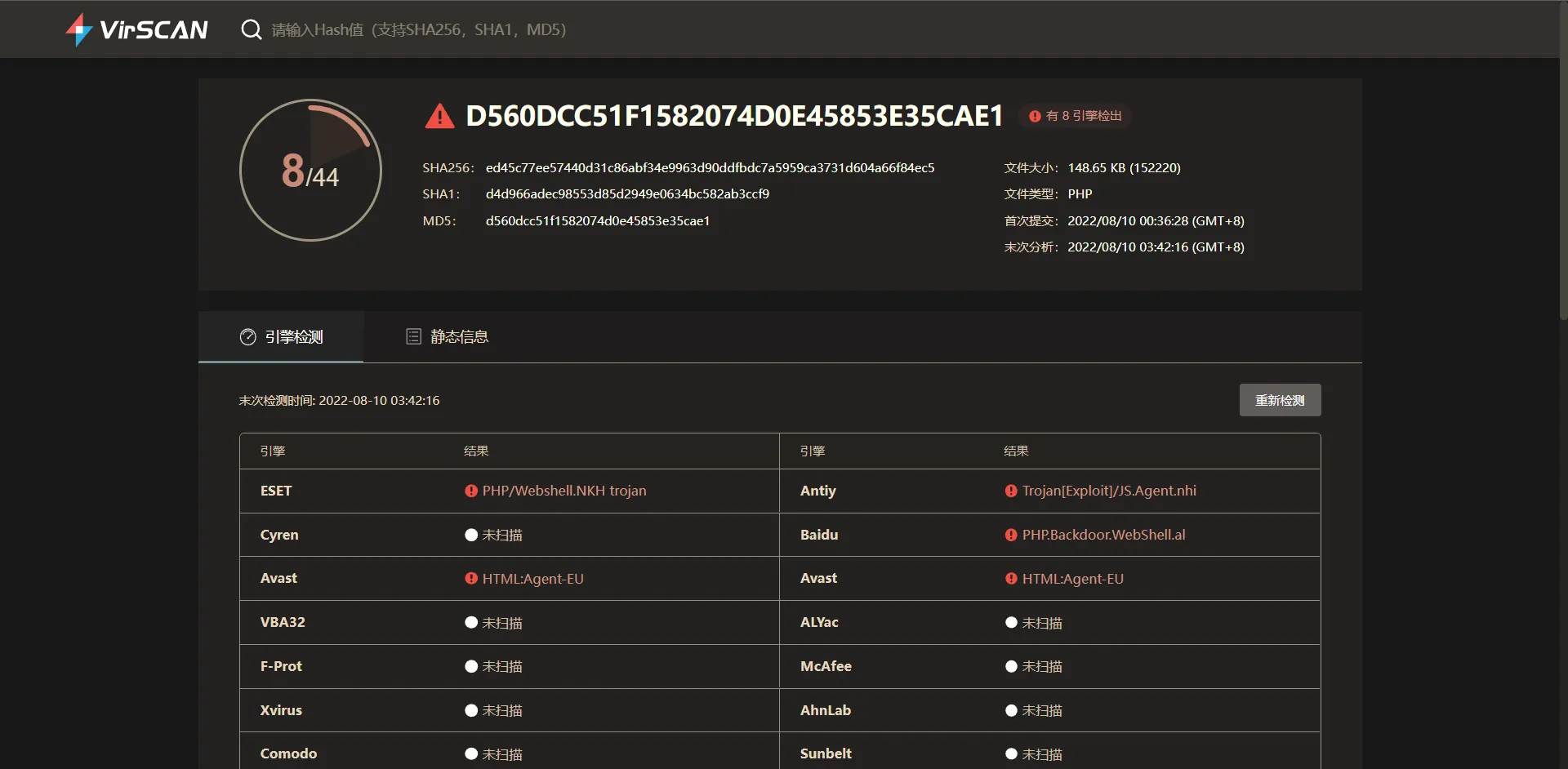Click PHP/Webshell.NKH trojan result

coord(564,491)
